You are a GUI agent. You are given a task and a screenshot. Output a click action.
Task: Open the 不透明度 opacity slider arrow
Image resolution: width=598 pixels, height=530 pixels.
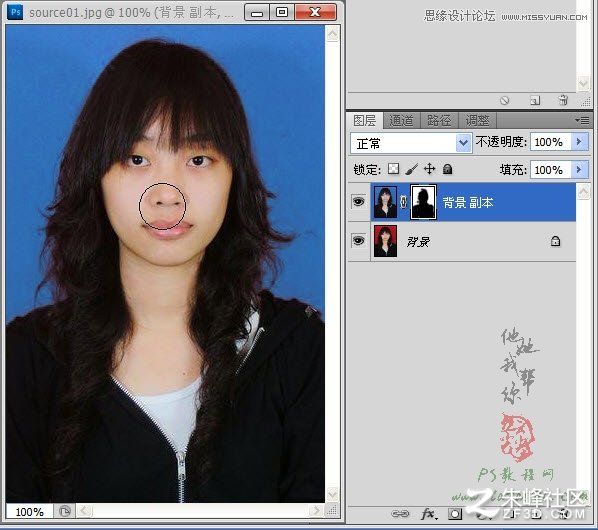pos(579,142)
